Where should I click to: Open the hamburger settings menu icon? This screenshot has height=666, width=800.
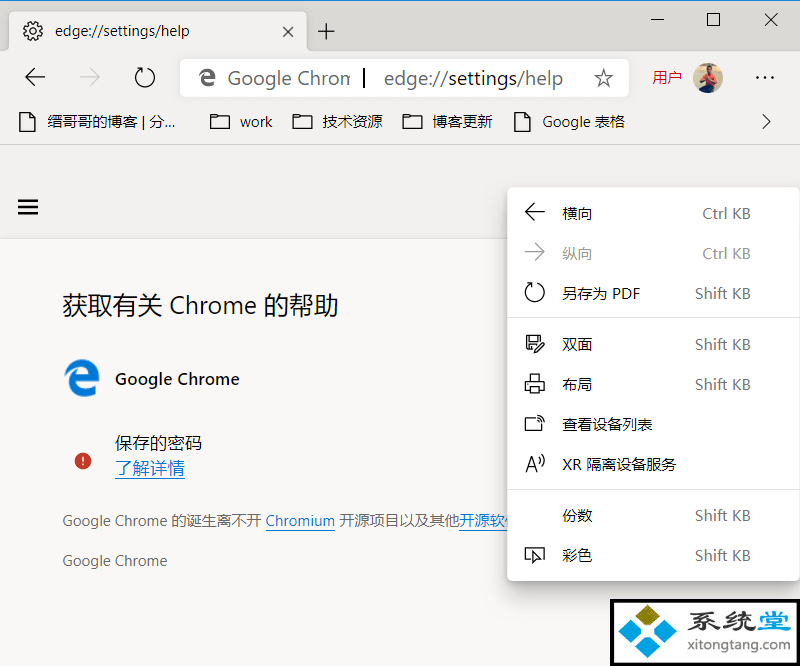pyautogui.click(x=28, y=207)
